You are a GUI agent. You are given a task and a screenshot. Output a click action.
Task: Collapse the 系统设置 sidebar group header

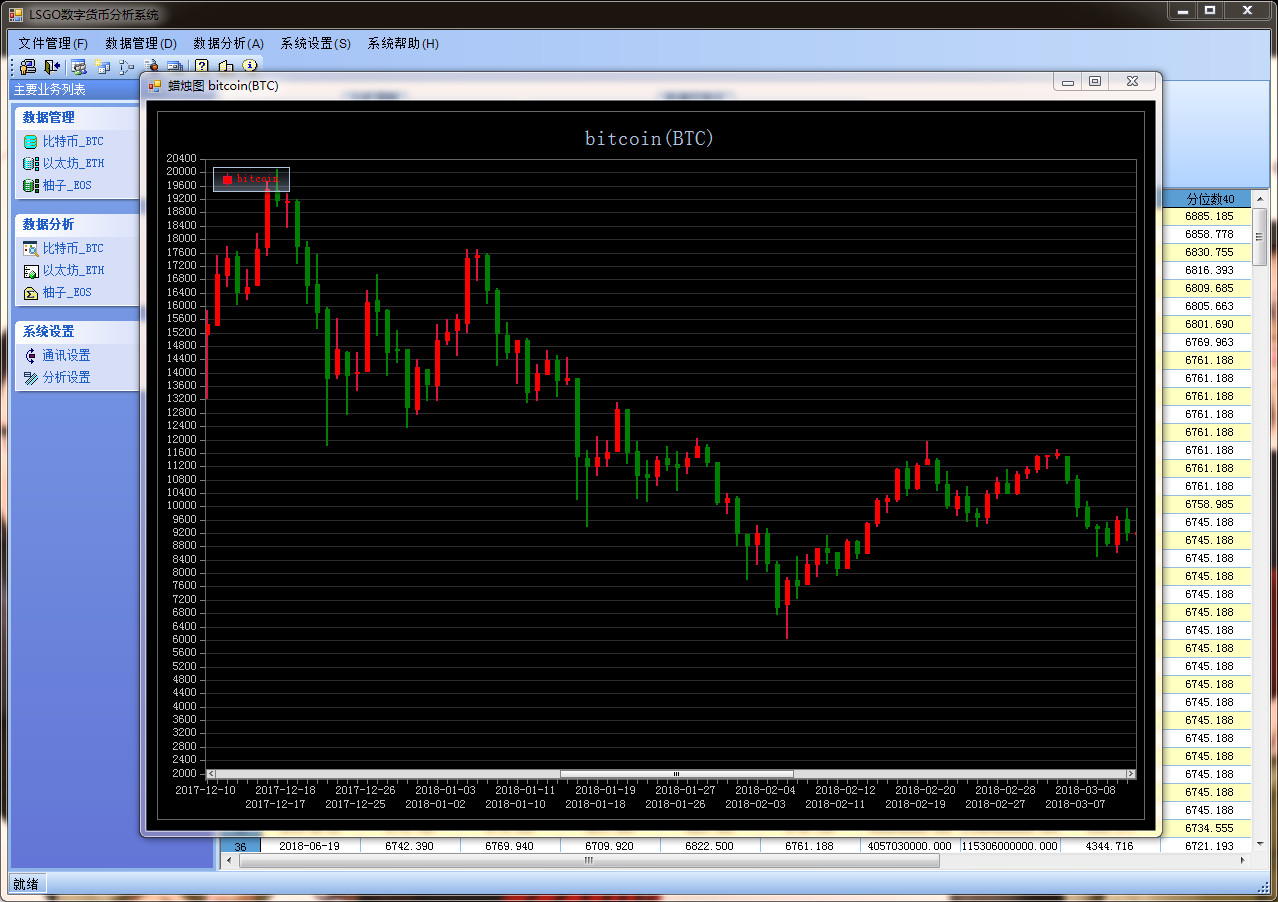coord(76,331)
